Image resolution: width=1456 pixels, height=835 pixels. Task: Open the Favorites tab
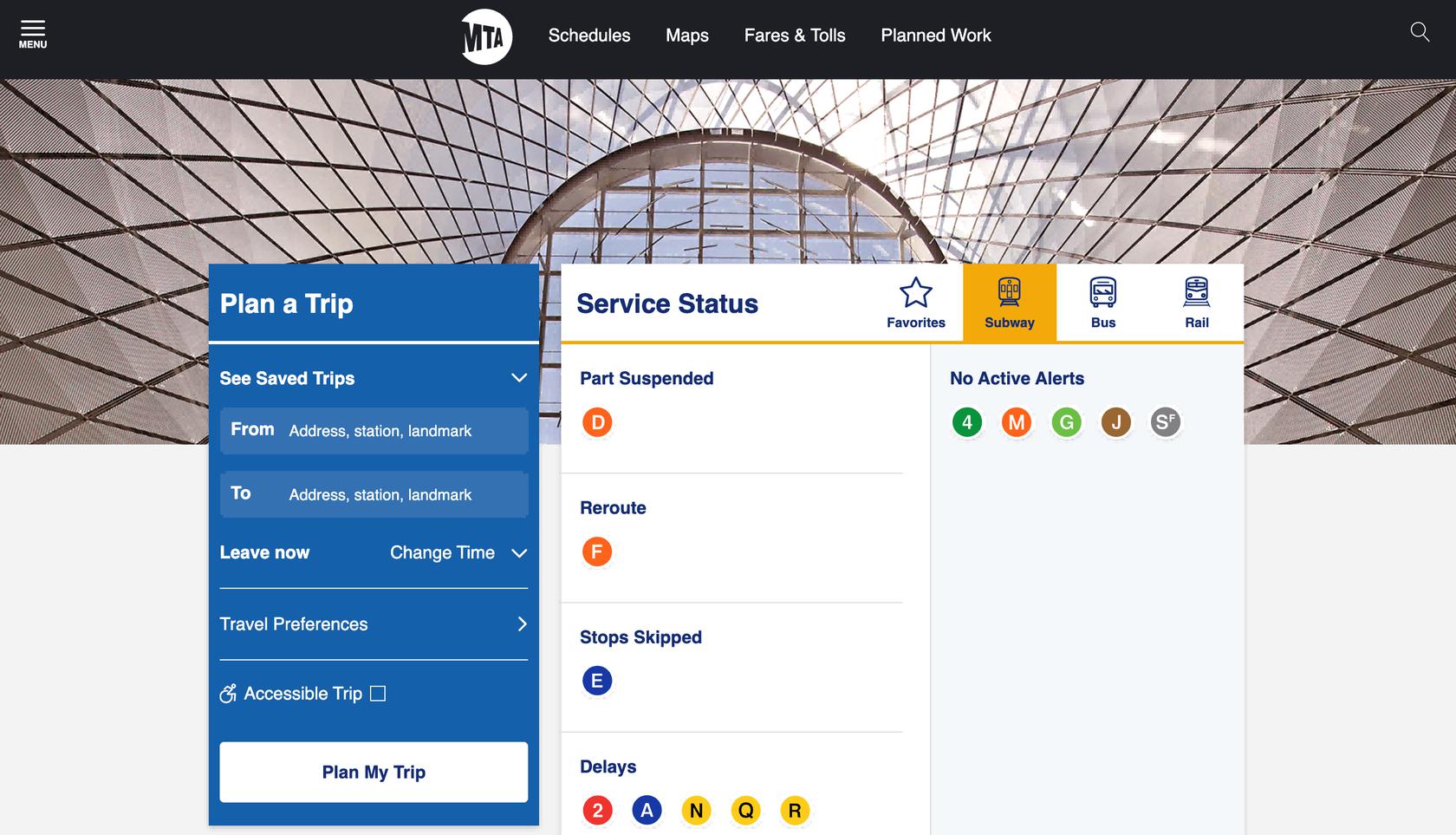click(x=915, y=303)
